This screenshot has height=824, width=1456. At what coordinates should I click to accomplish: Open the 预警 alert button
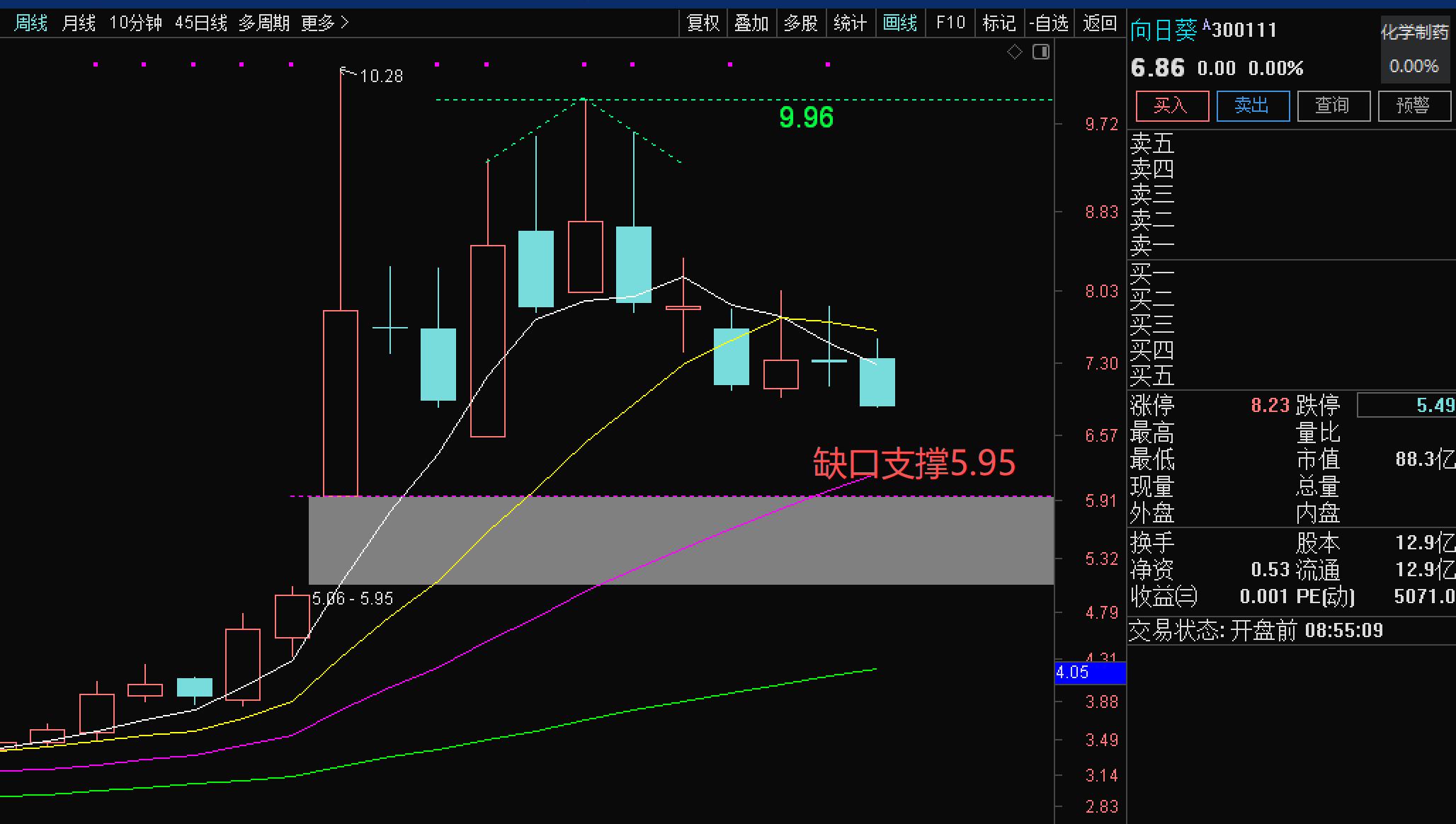pos(1414,105)
